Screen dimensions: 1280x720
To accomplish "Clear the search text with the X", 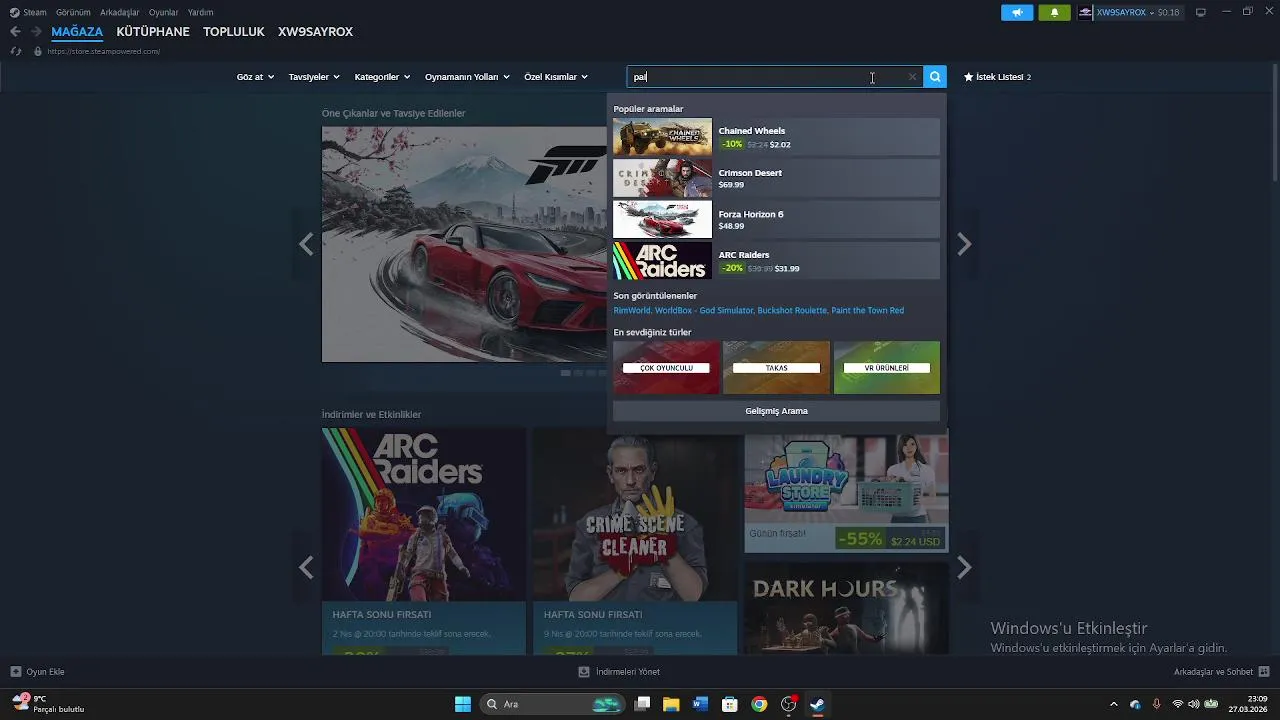I will [912, 77].
